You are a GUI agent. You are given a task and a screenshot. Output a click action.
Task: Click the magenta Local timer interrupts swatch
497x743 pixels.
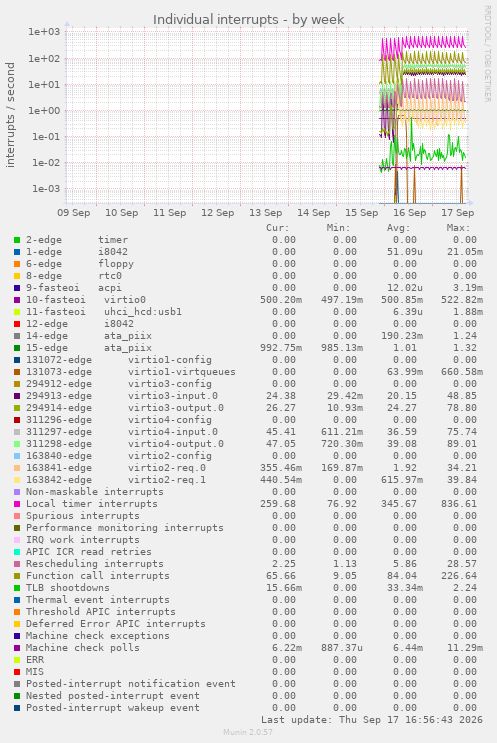click(x=17, y=504)
